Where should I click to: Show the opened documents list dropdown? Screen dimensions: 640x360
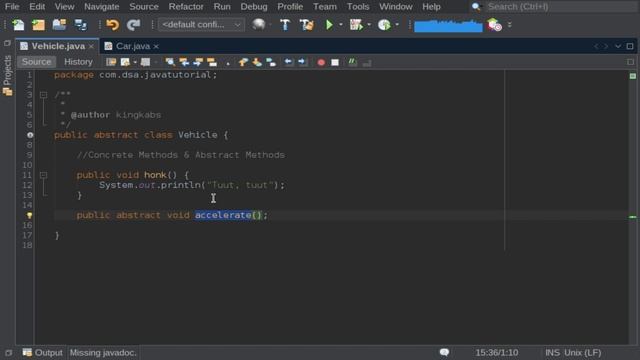(x=618, y=46)
